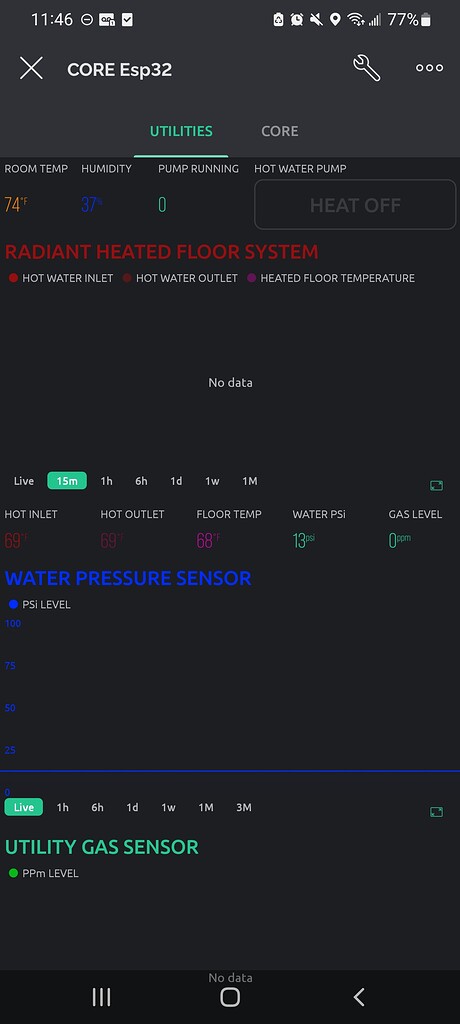Open the Android recent apps icon

click(x=101, y=997)
